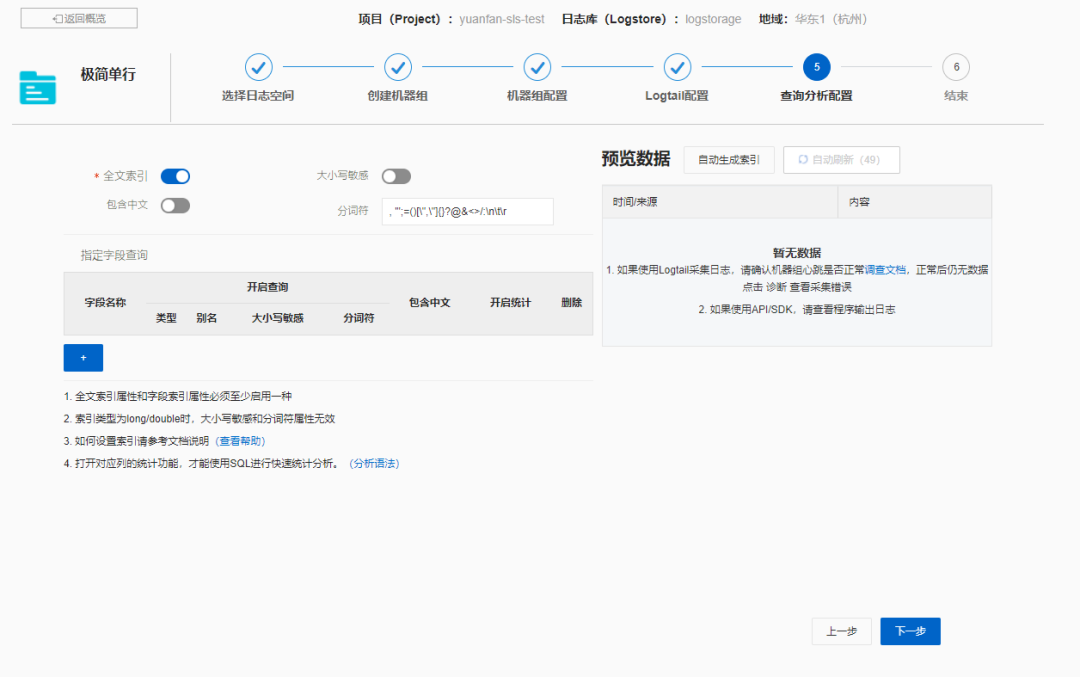Click step 5 查询分析配置 circle

click(817, 67)
